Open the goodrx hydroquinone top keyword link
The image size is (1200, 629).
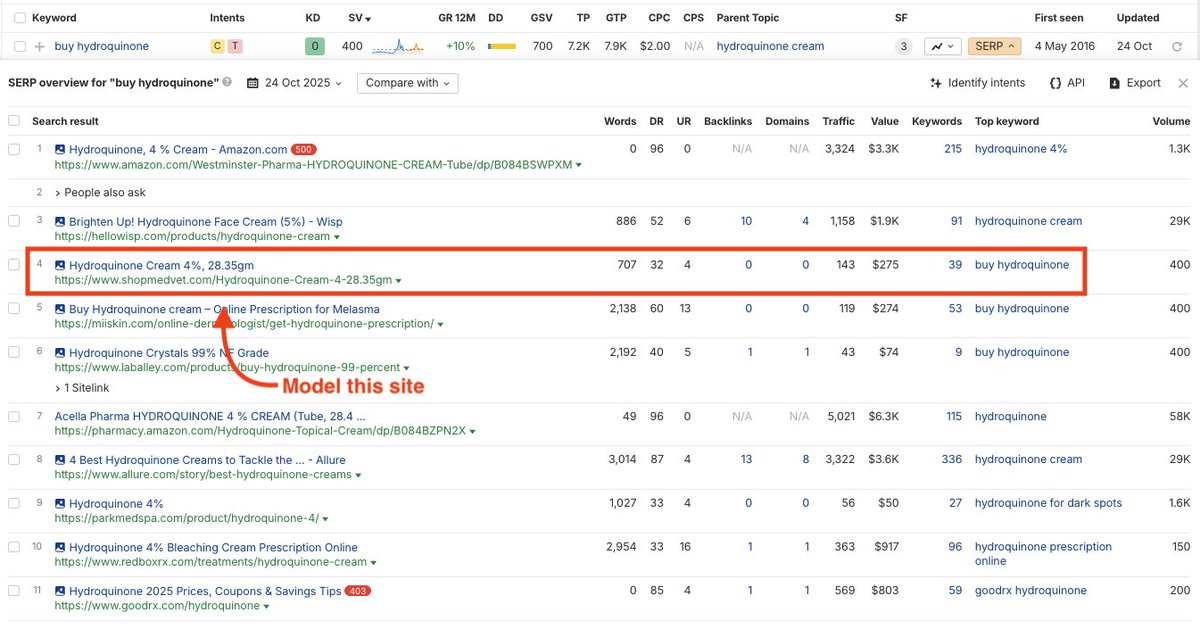pyautogui.click(x=1030, y=591)
